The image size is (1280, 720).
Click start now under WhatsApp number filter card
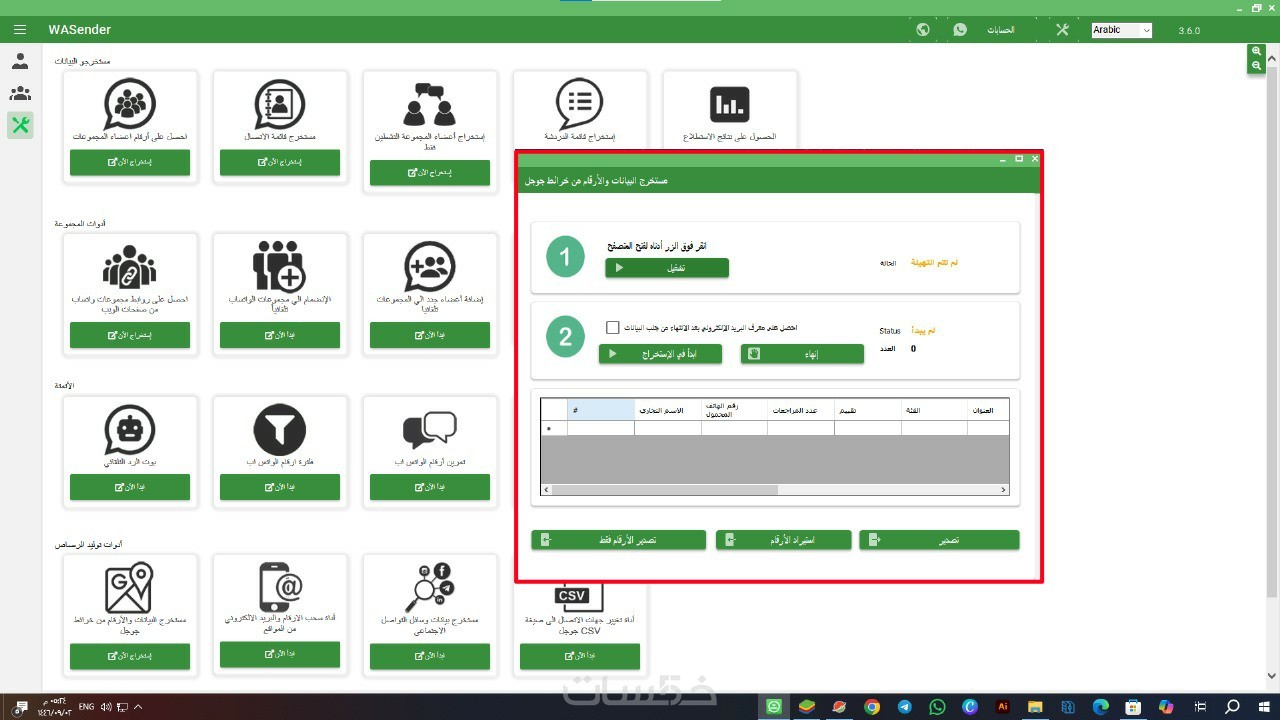click(x=280, y=487)
